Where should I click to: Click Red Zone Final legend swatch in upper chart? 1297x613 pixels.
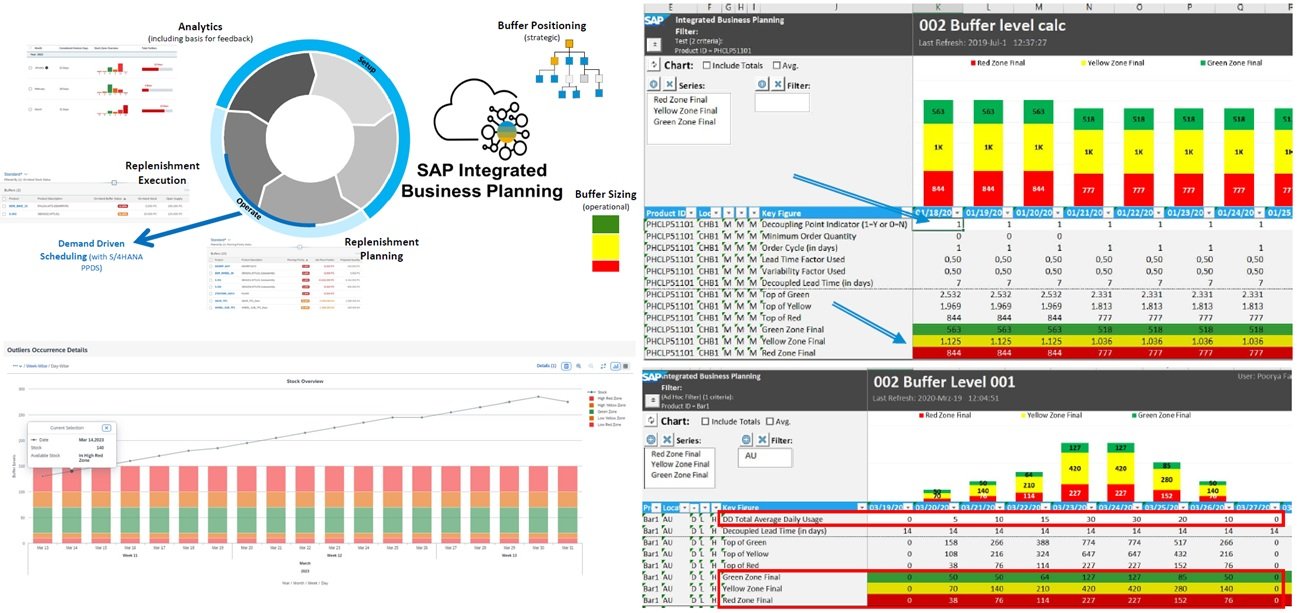pyautogui.click(x=973, y=63)
